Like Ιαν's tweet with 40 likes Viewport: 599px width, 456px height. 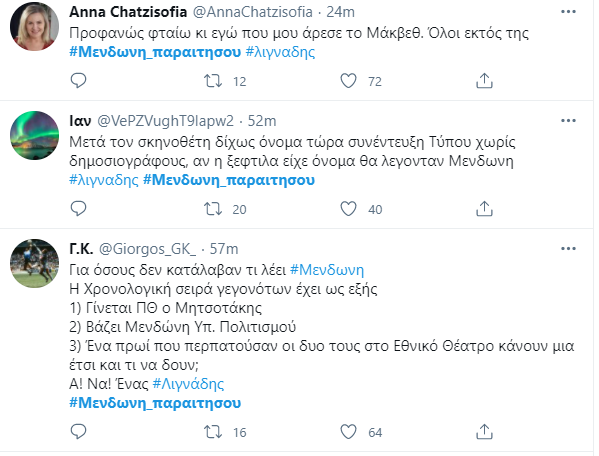(348, 209)
